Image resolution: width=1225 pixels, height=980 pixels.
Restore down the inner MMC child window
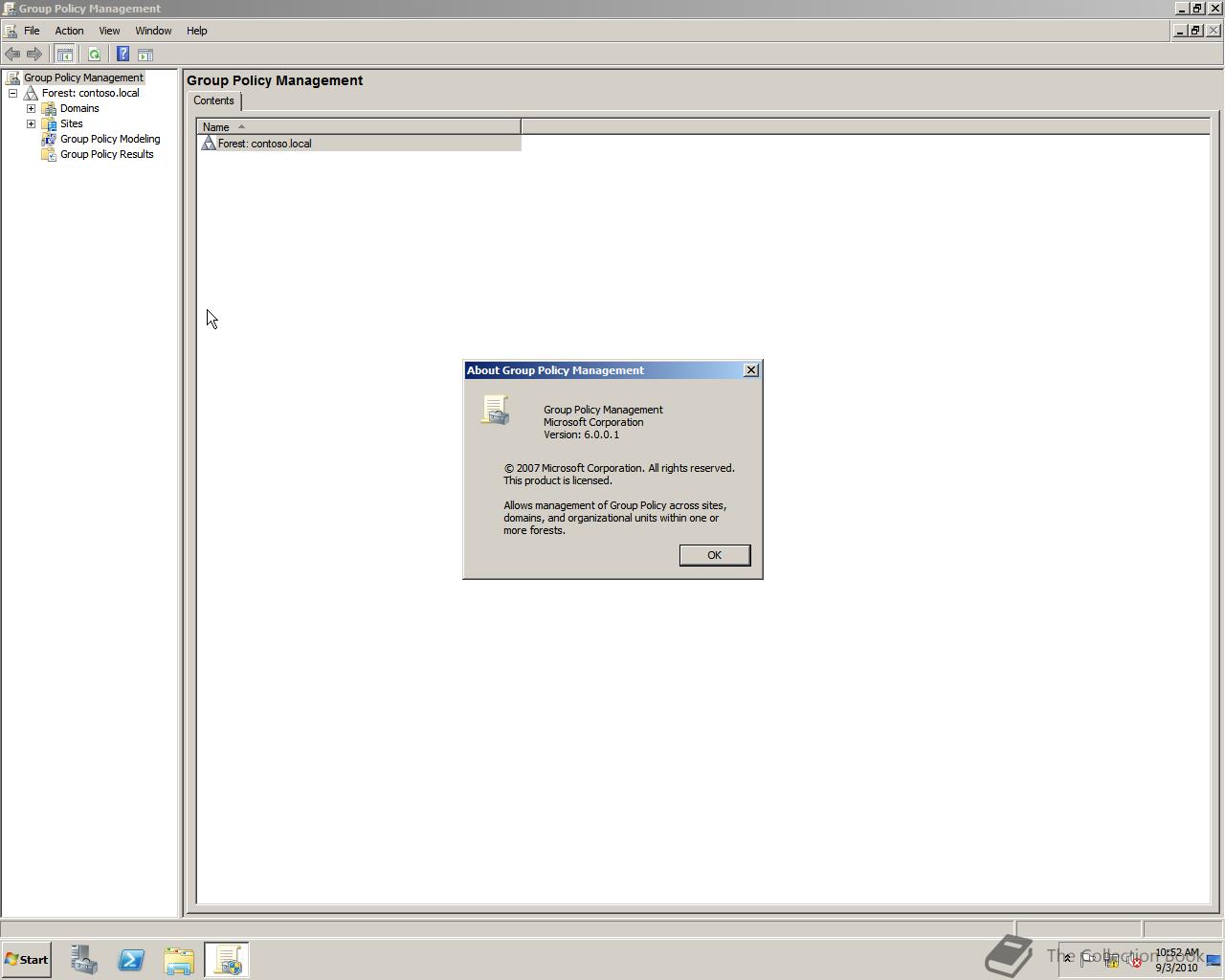1195,31
